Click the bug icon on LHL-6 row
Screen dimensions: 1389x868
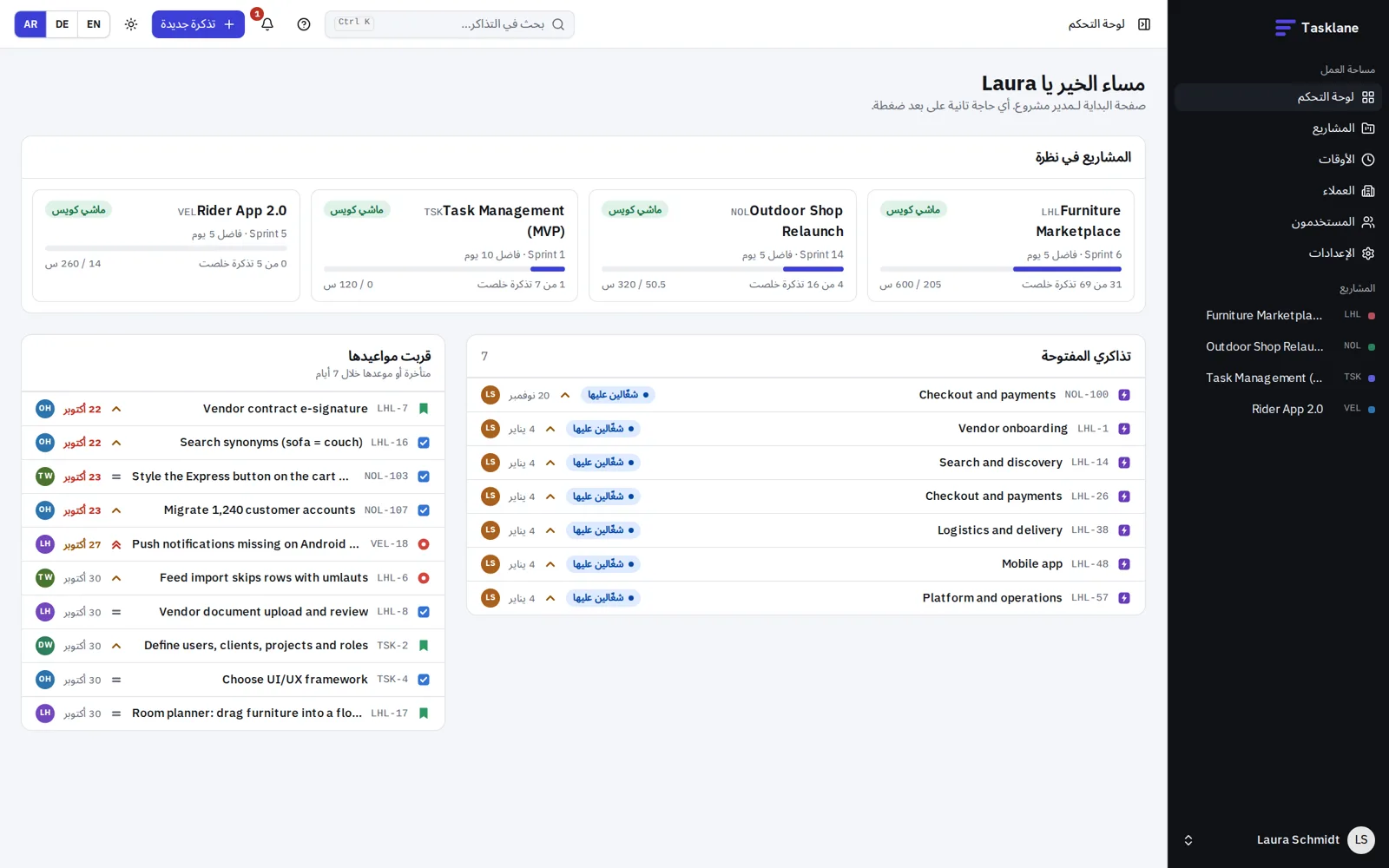(424, 578)
